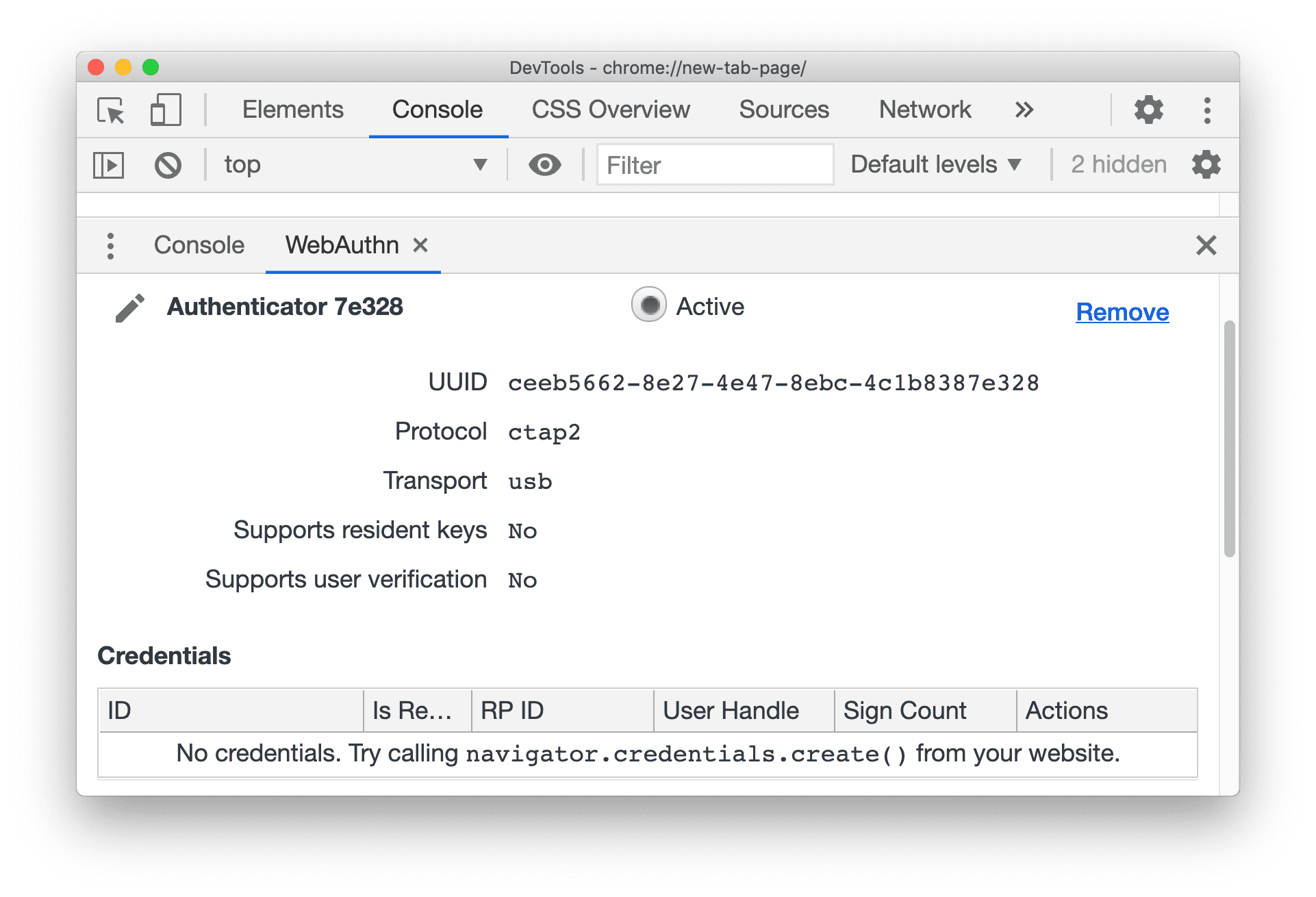This screenshot has width=1316, height=897.
Task: Click the more panels chevron button
Action: (x=1024, y=110)
